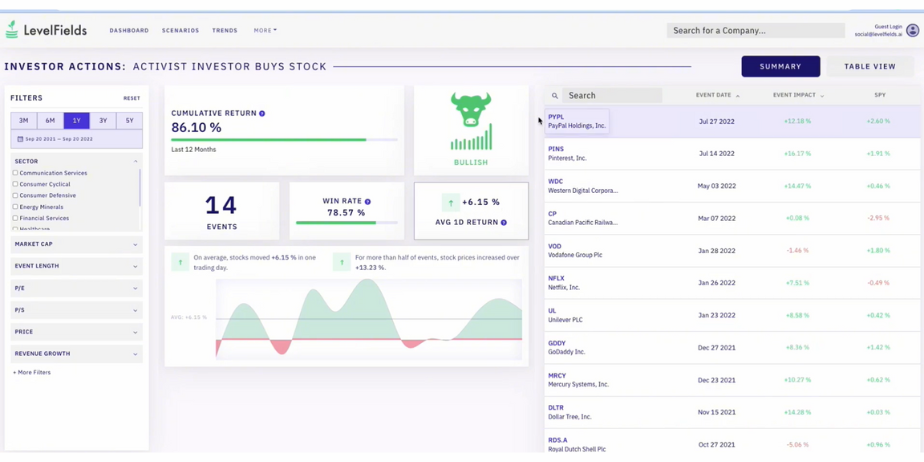Click the magnifier icon in table search

click(x=555, y=95)
